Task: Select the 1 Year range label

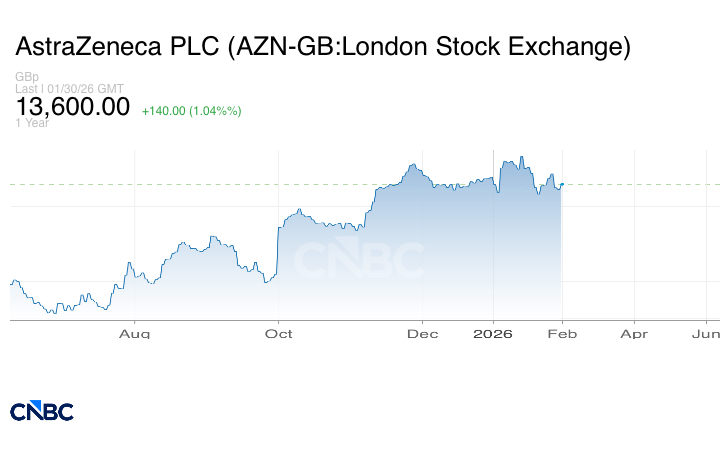Action: coord(31,123)
